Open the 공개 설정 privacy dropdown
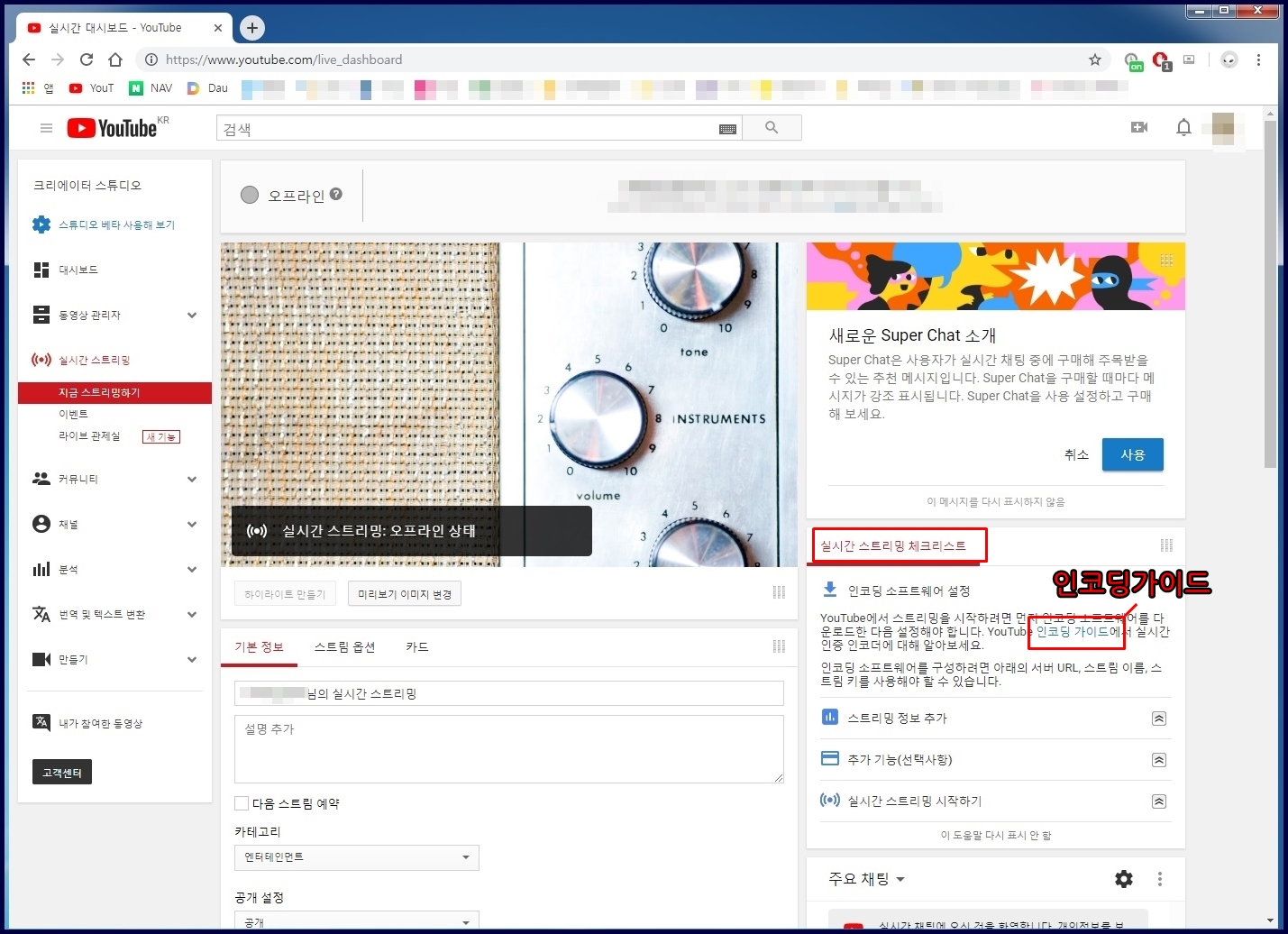 tap(357, 920)
